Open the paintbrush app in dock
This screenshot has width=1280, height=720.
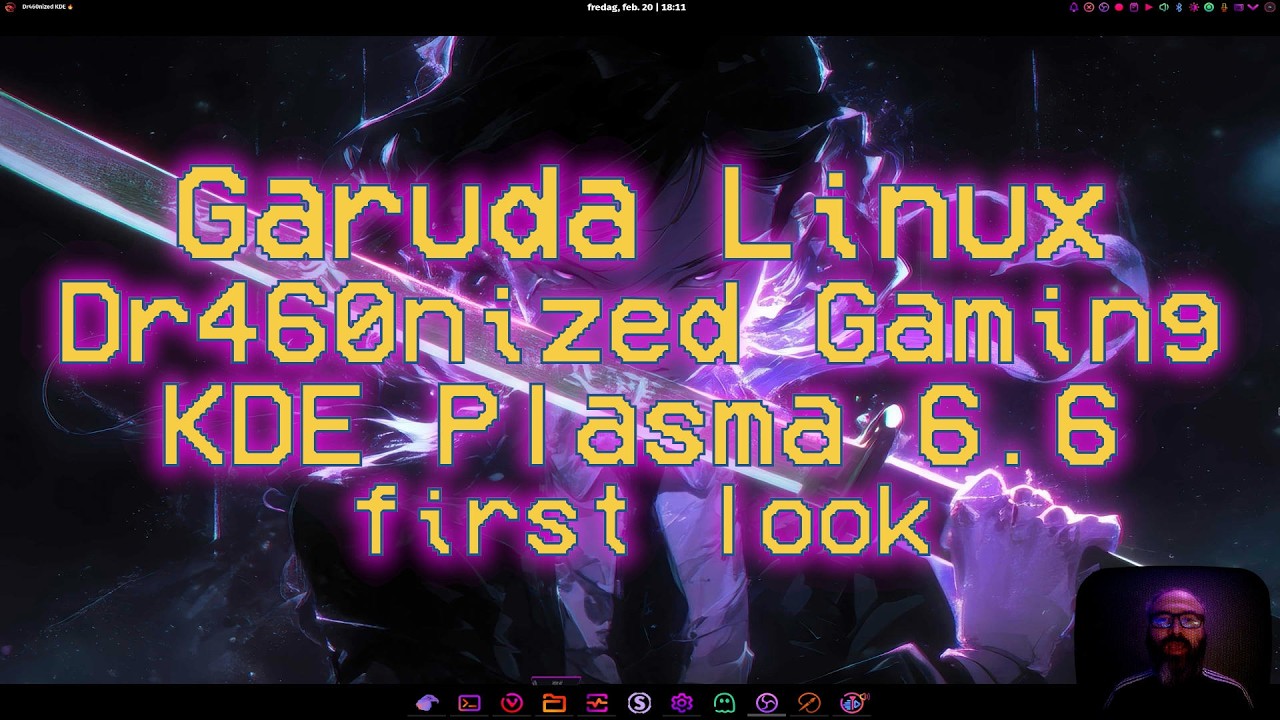(809, 703)
